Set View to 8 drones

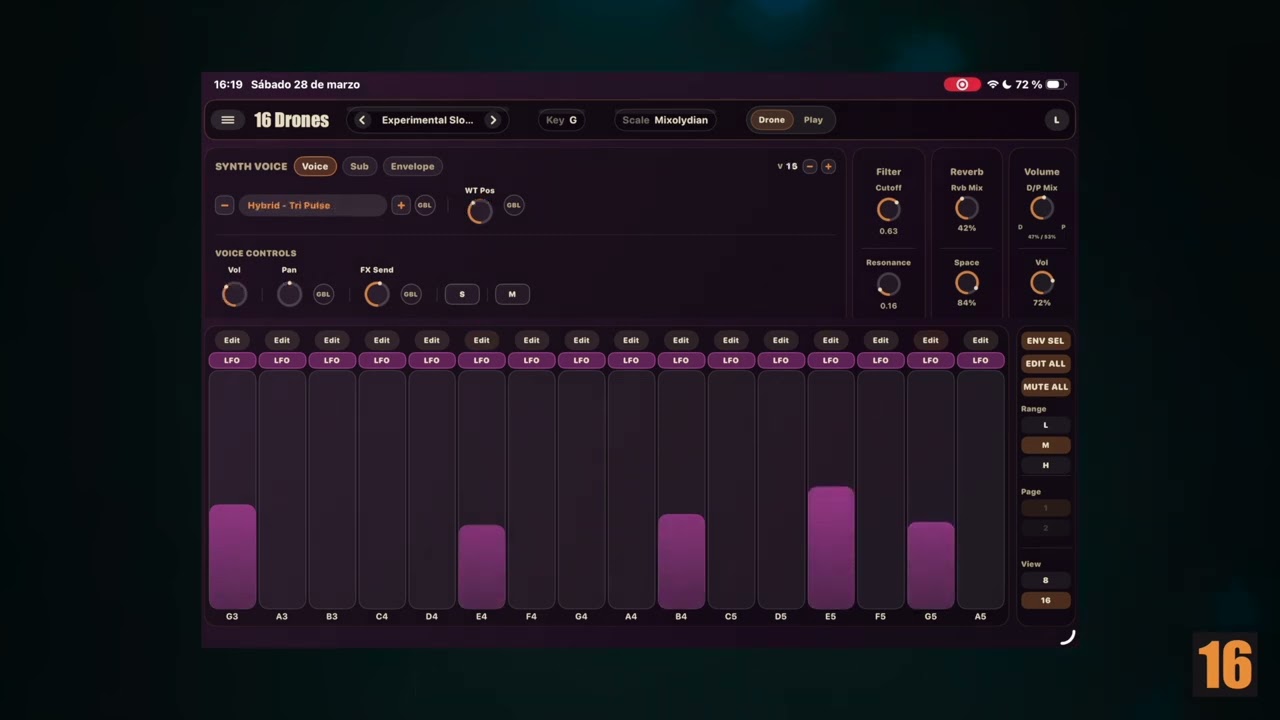pyautogui.click(x=1045, y=580)
